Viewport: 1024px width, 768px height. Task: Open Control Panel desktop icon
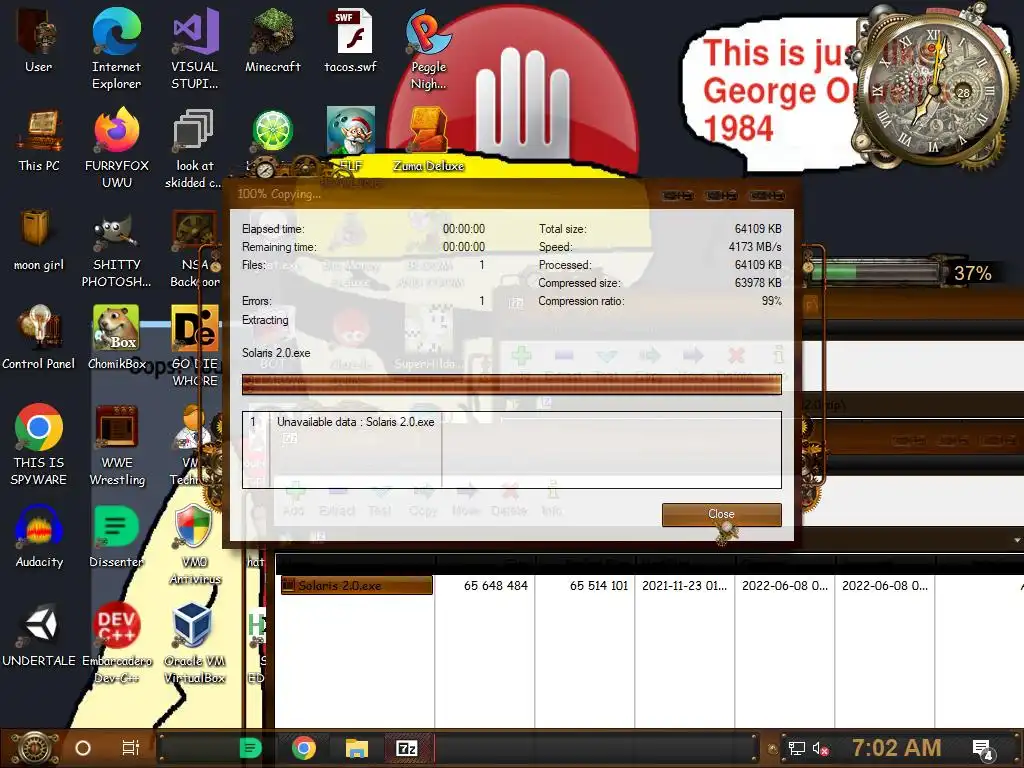click(39, 338)
